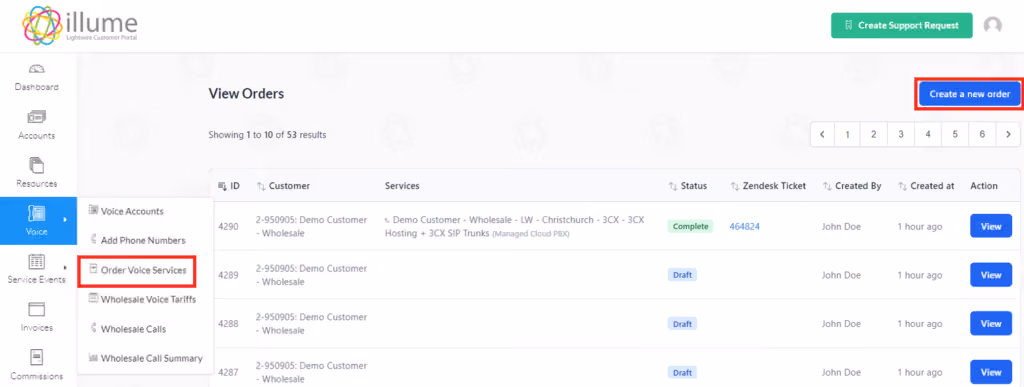Select the Voice phone icon in sidebar

pos(37,214)
